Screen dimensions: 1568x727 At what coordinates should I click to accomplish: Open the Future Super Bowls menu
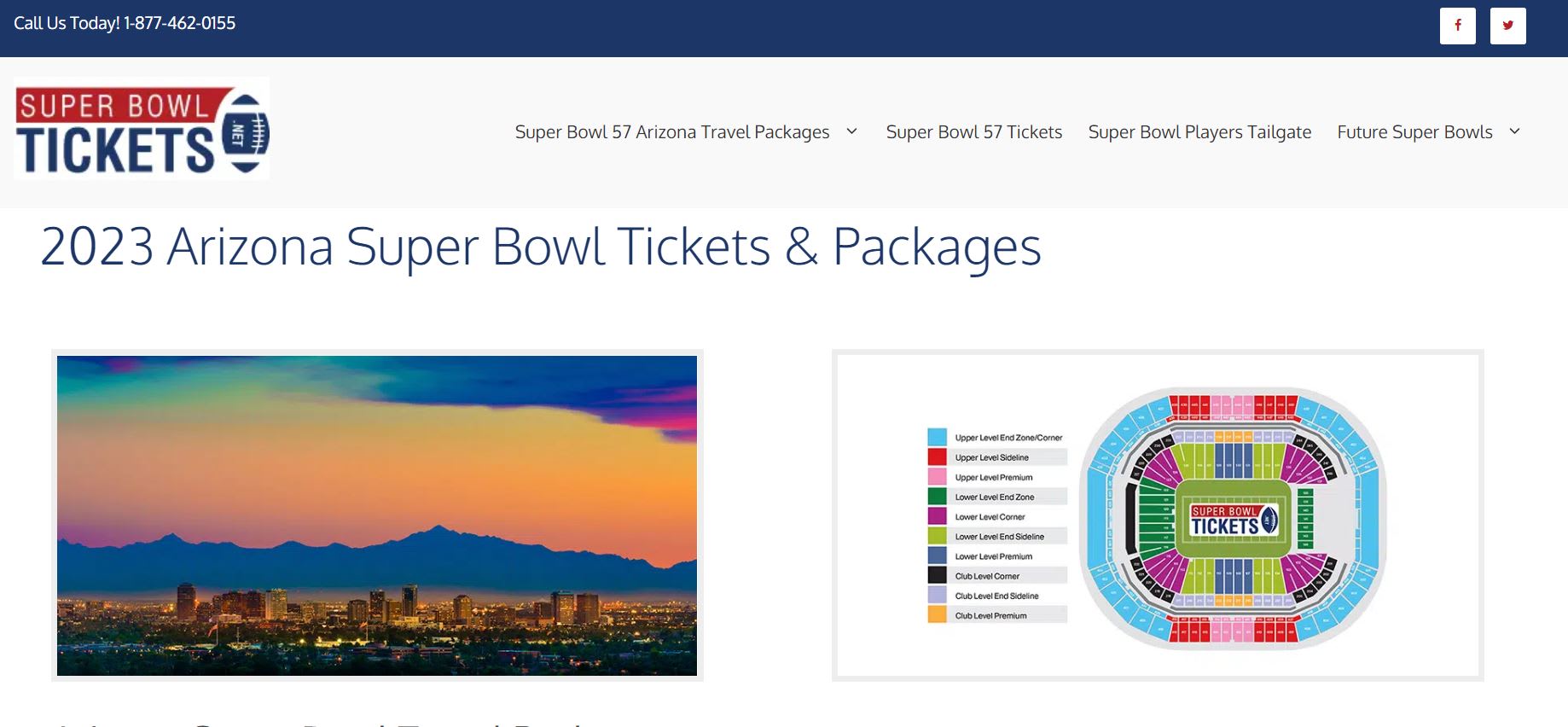(1414, 132)
